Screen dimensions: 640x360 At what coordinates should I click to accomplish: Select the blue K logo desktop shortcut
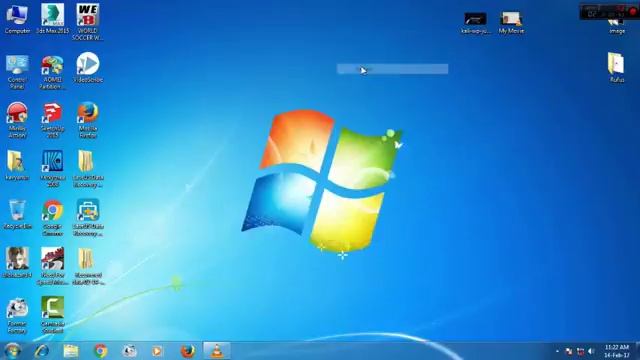coord(52,168)
